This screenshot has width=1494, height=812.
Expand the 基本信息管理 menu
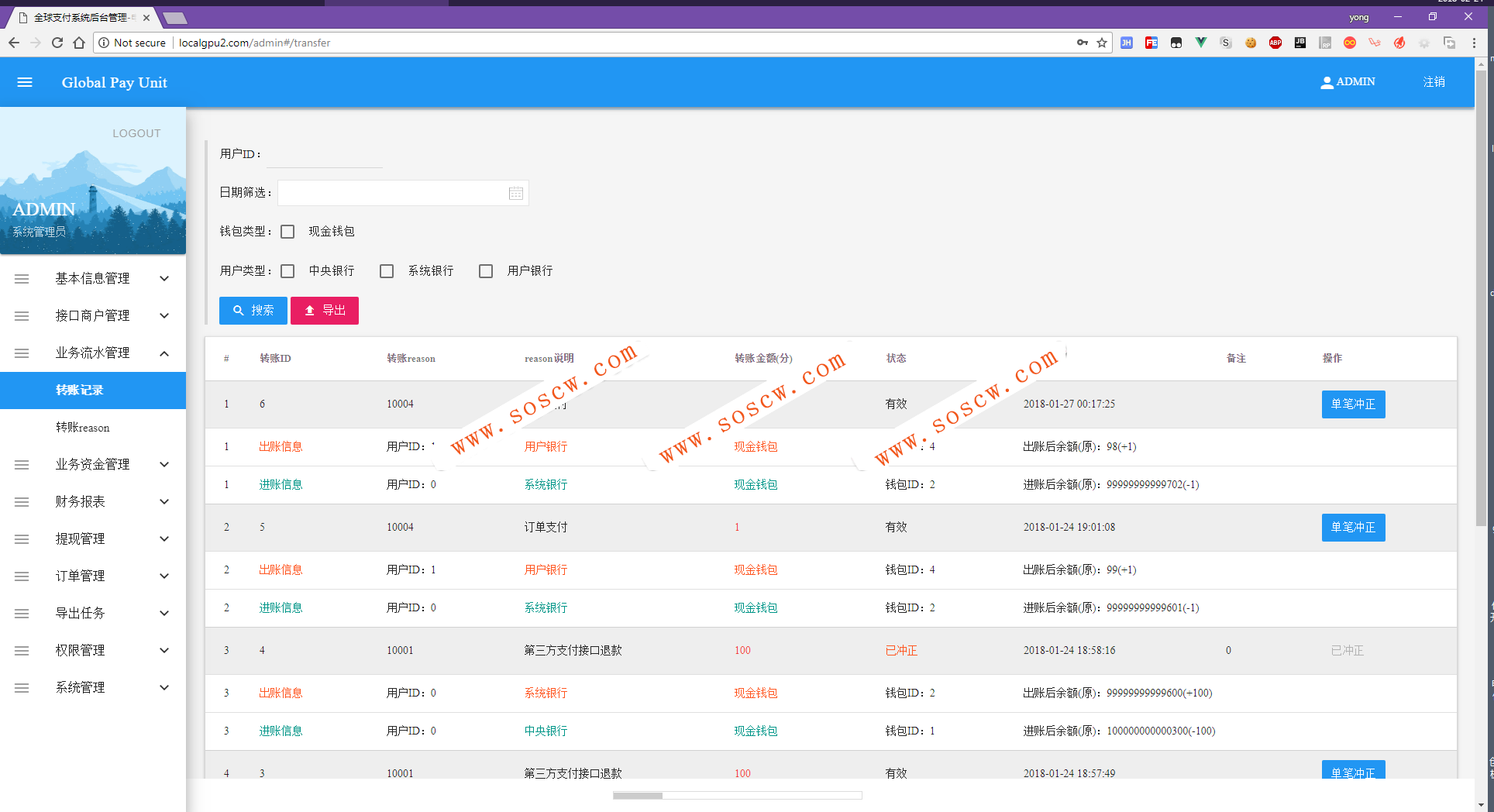click(93, 278)
